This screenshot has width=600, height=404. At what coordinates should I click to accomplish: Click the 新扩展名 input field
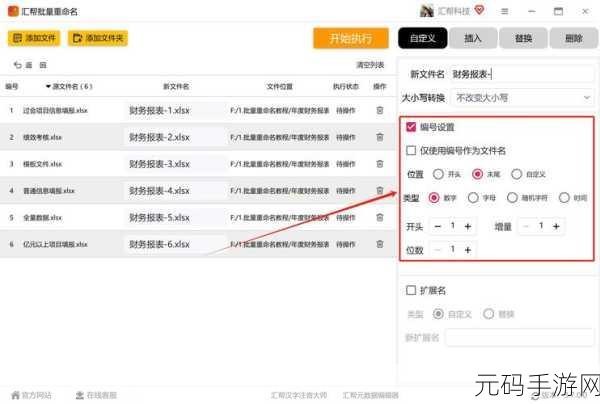click(520, 337)
